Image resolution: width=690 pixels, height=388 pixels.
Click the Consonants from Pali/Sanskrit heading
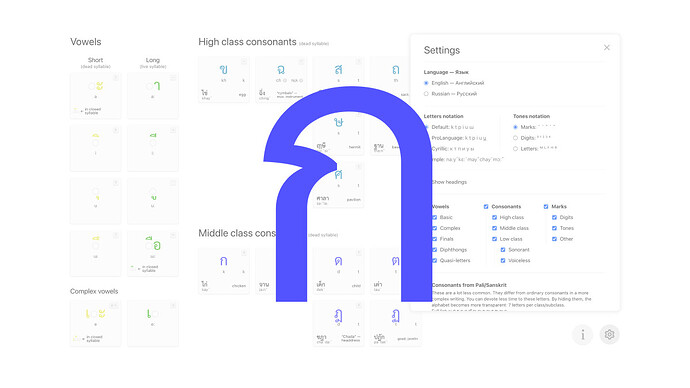(469, 285)
